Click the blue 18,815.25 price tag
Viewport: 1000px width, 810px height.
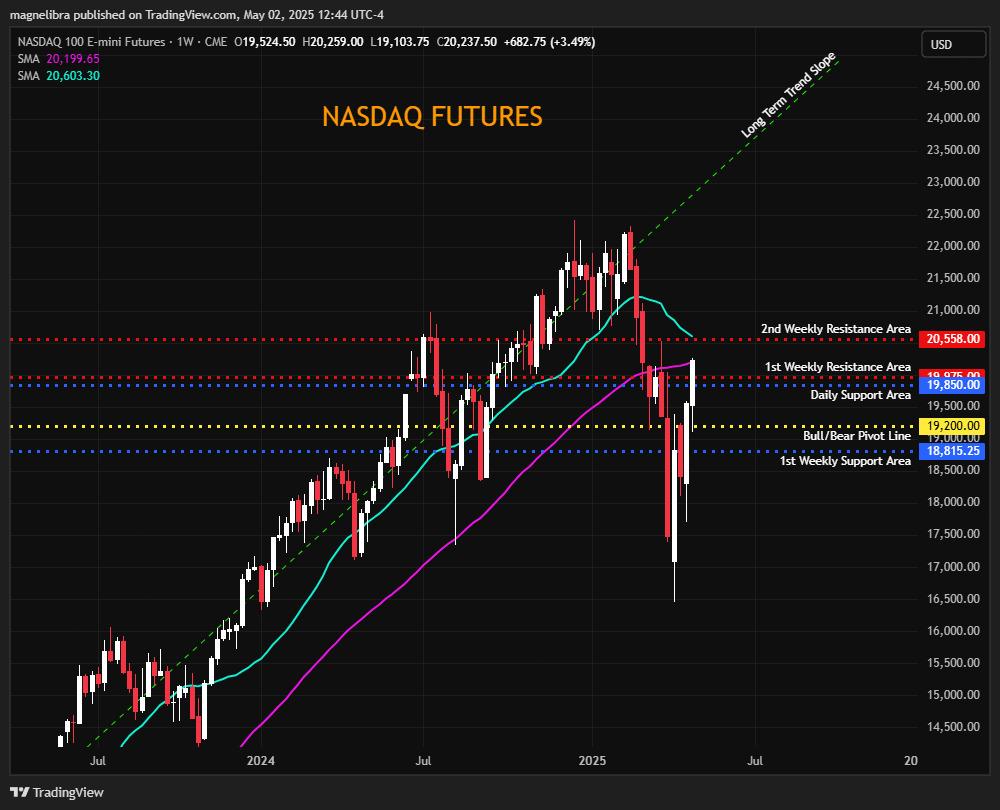point(952,452)
